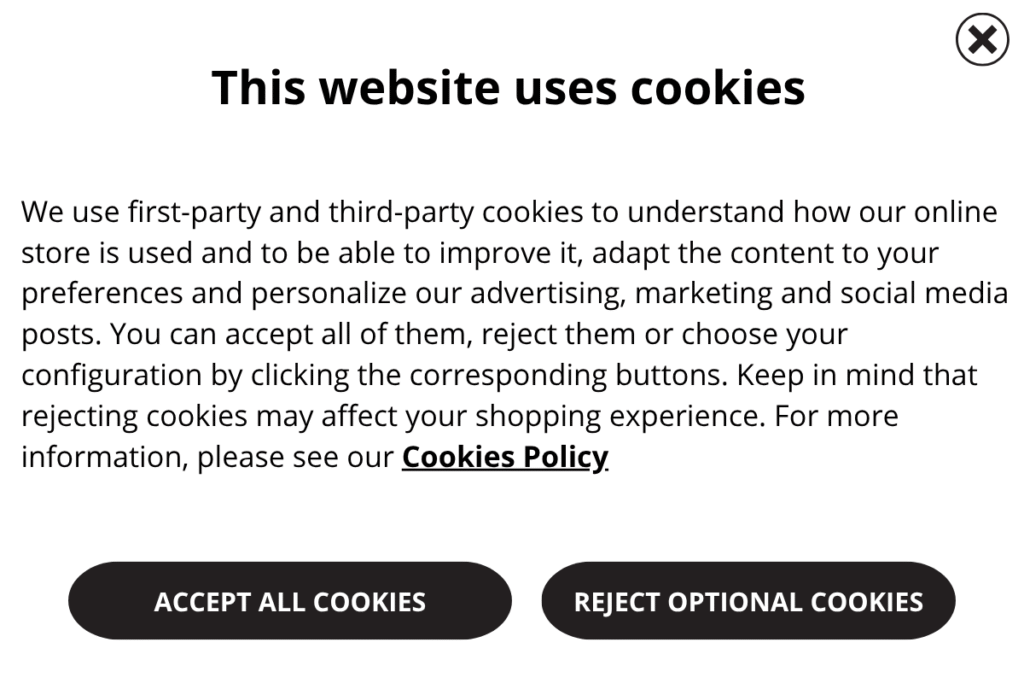Viewport: 1024px width, 683px height.
Task: Decline non-essential cookies
Action: [x=748, y=601]
